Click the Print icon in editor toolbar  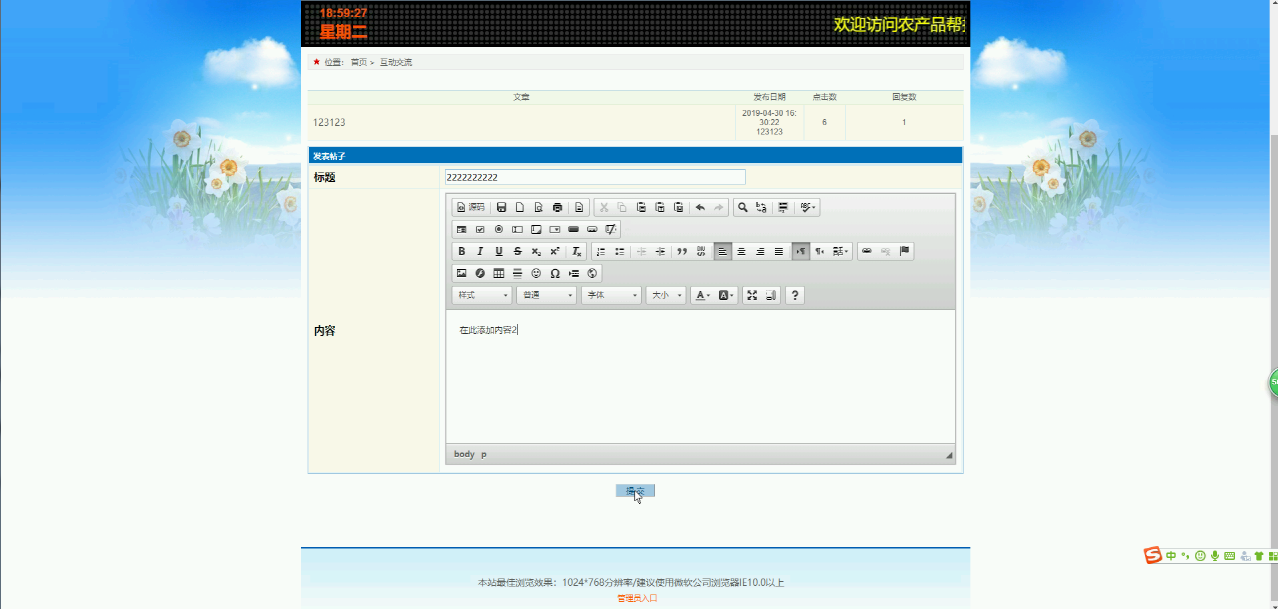click(x=557, y=207)
